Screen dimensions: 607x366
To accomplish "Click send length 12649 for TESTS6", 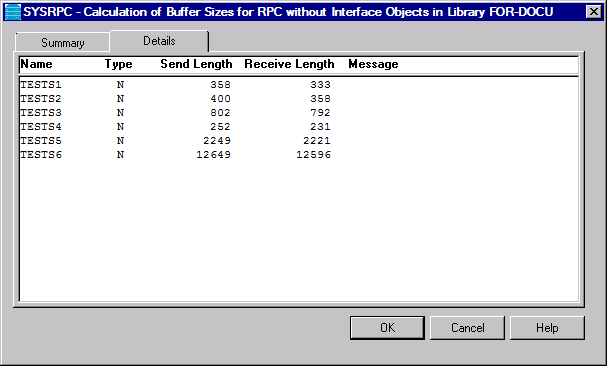I will coord(213,155).
